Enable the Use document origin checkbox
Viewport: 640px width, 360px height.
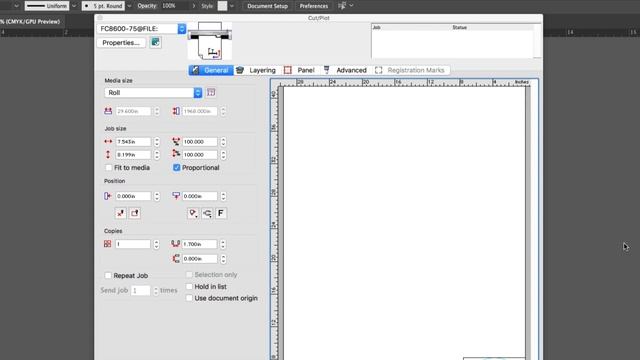coord(189,298)
